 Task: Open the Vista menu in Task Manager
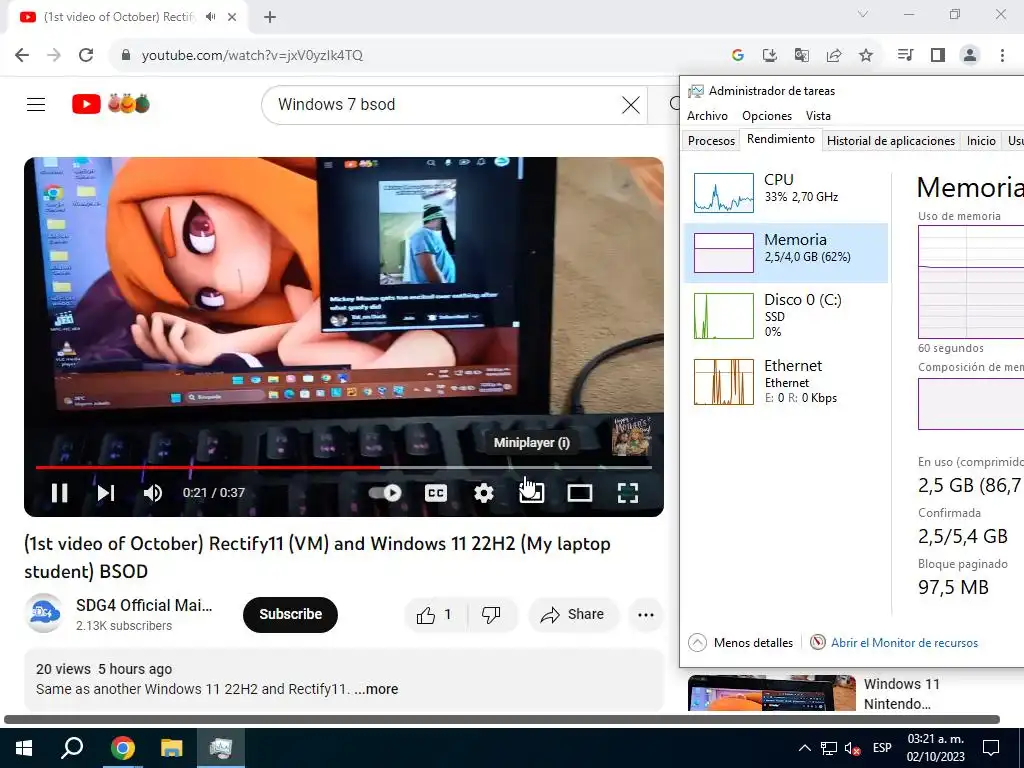pyautogui.click(x=818, y=116)
